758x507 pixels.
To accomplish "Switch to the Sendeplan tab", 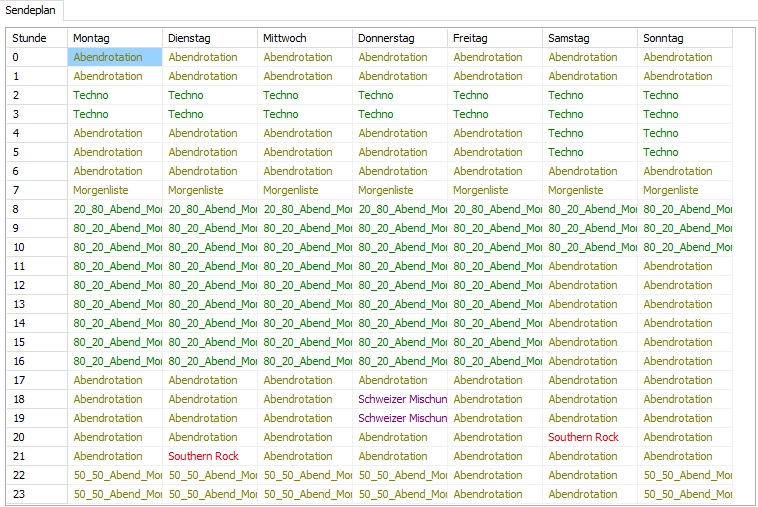I will 32,9.
